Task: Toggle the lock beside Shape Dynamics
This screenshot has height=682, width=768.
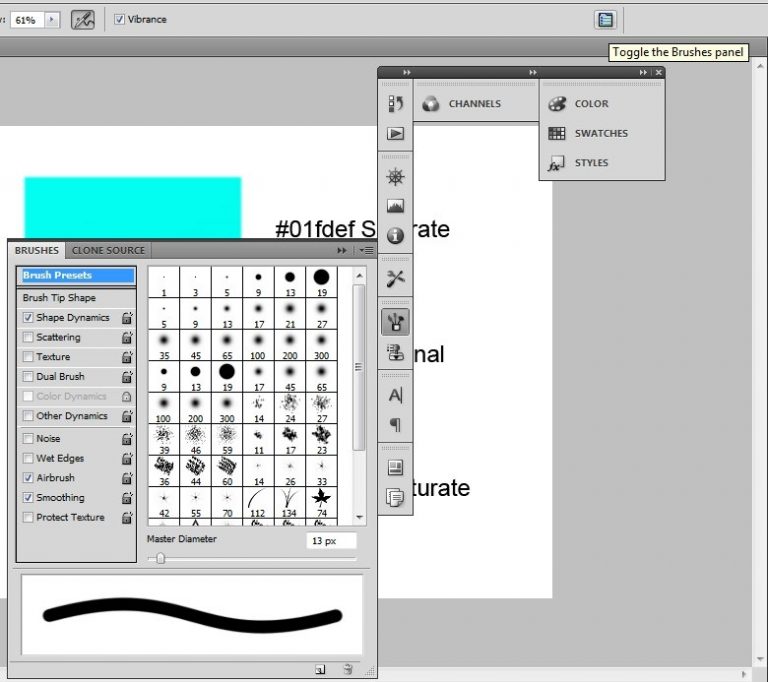Action: (x=127, y=317)
